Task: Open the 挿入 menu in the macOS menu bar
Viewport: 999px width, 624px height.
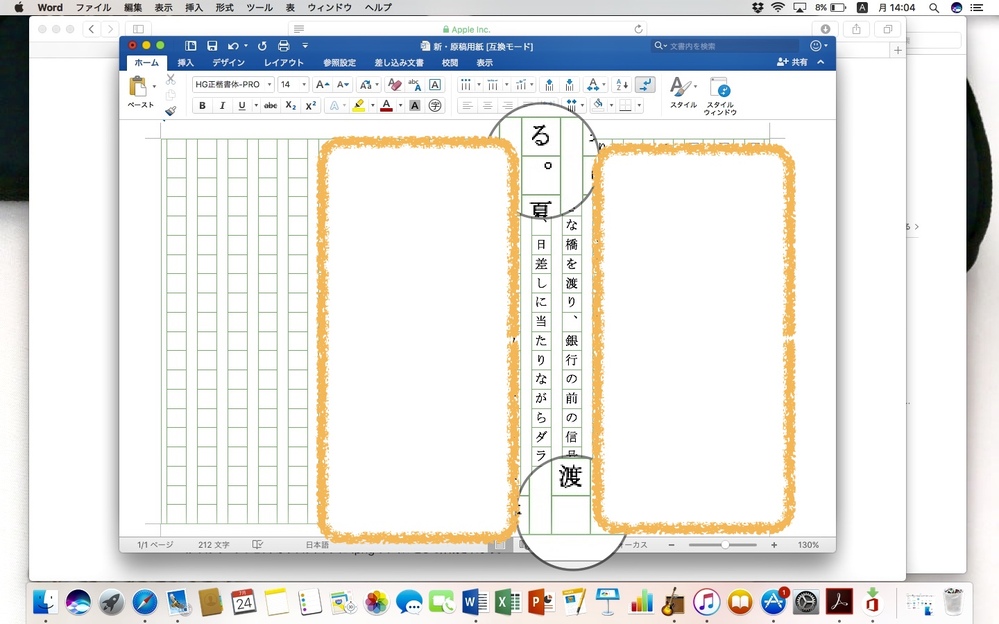Action: pos(193,7)
